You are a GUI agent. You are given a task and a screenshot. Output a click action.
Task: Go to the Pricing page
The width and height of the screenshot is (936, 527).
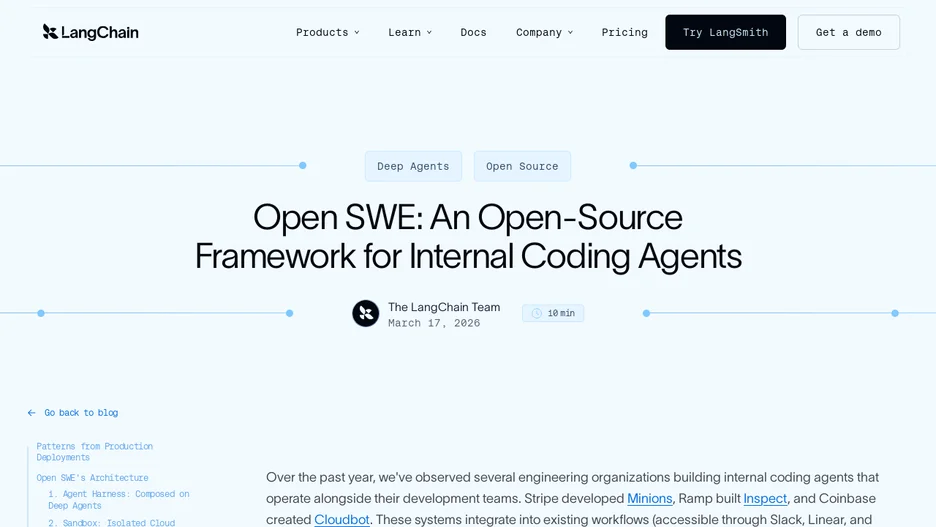tap(624, 32)
